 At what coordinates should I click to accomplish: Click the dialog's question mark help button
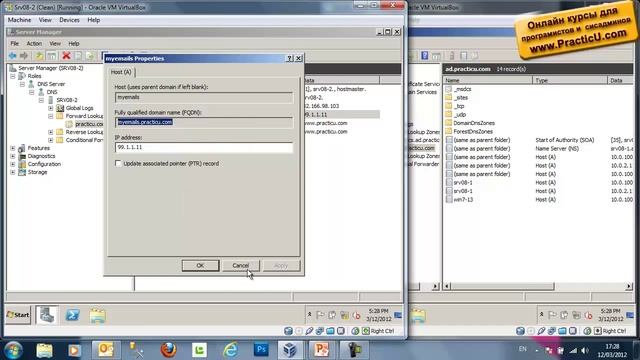[289, 58]
